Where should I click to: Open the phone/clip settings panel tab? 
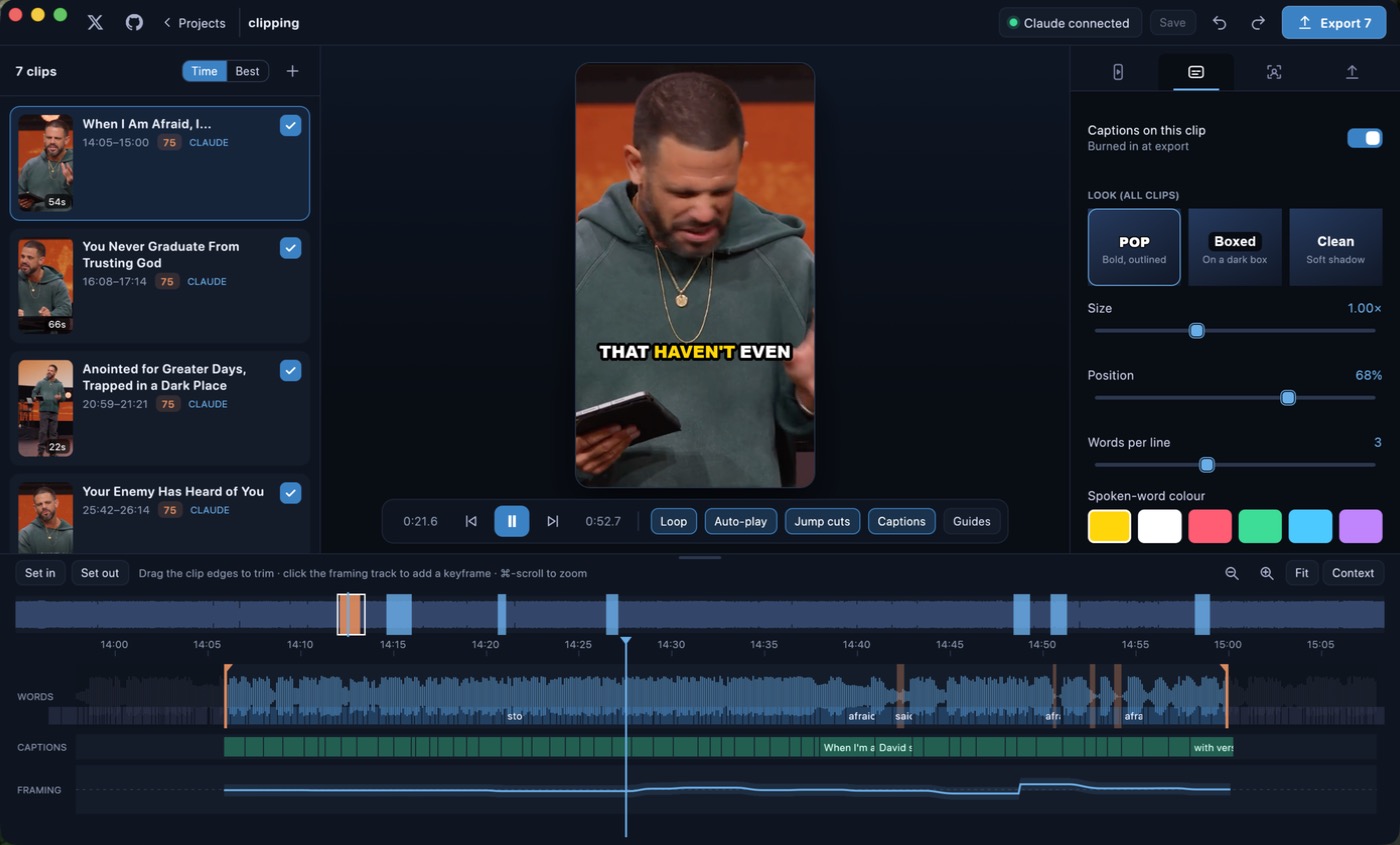[1118, 72]
